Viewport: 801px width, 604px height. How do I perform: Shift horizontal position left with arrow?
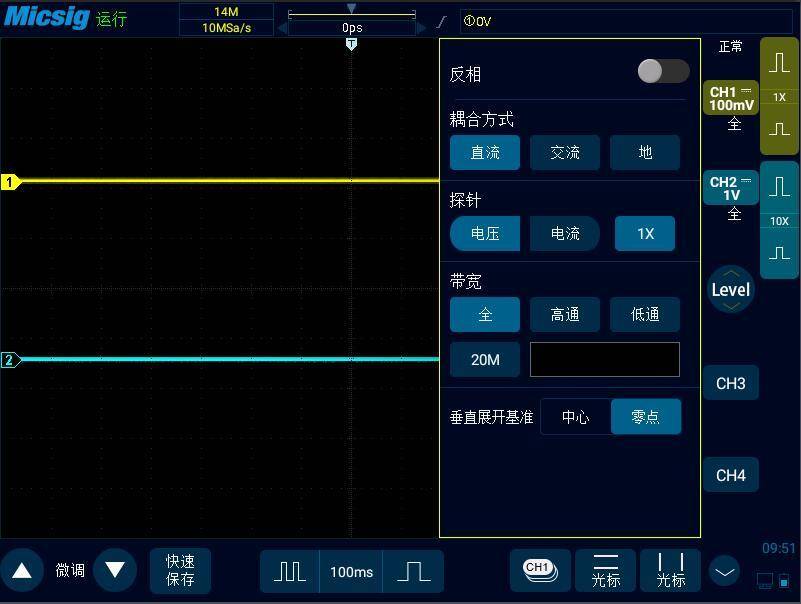point(282,28)
